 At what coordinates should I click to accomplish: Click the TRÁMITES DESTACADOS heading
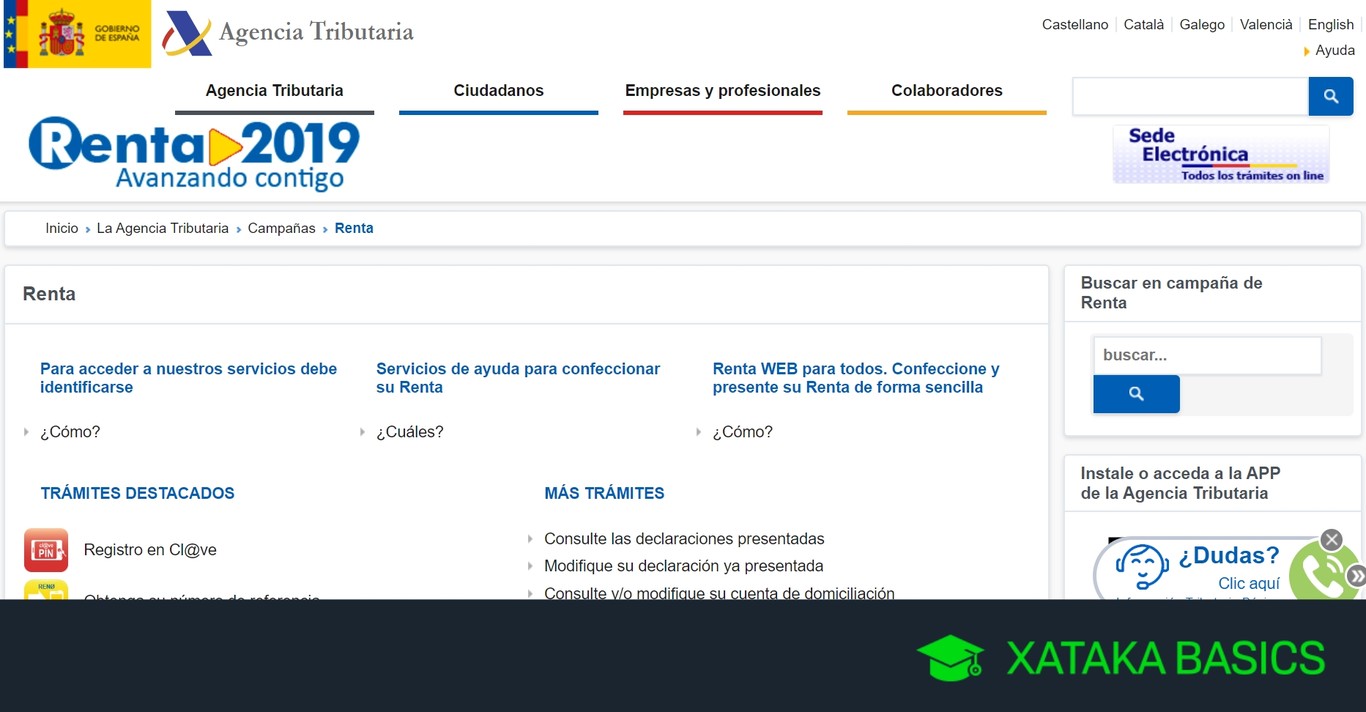click(138, 493)
